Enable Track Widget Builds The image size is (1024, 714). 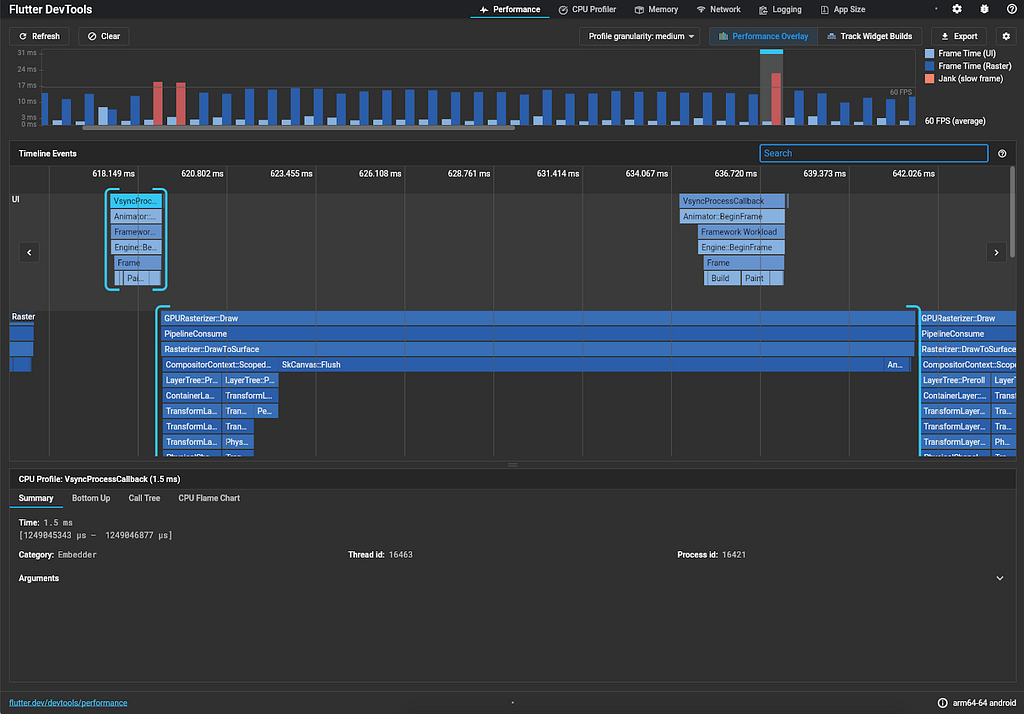(869, 36)
